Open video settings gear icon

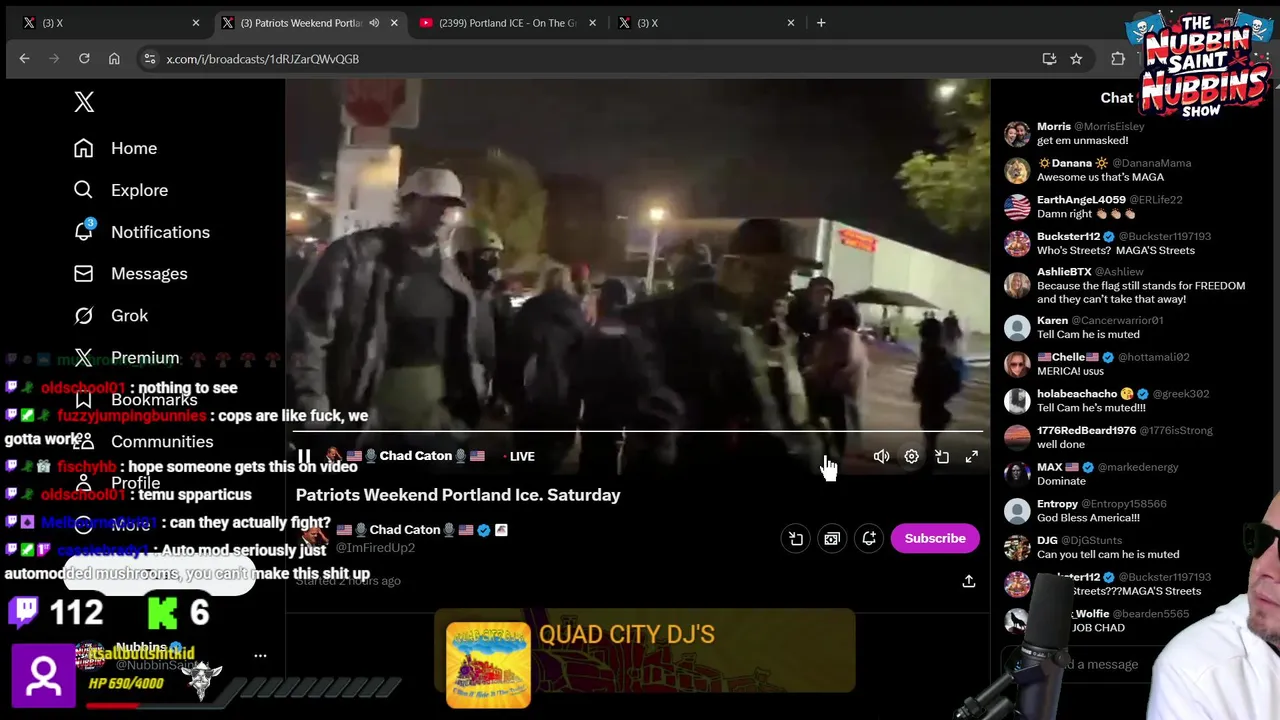911,456
